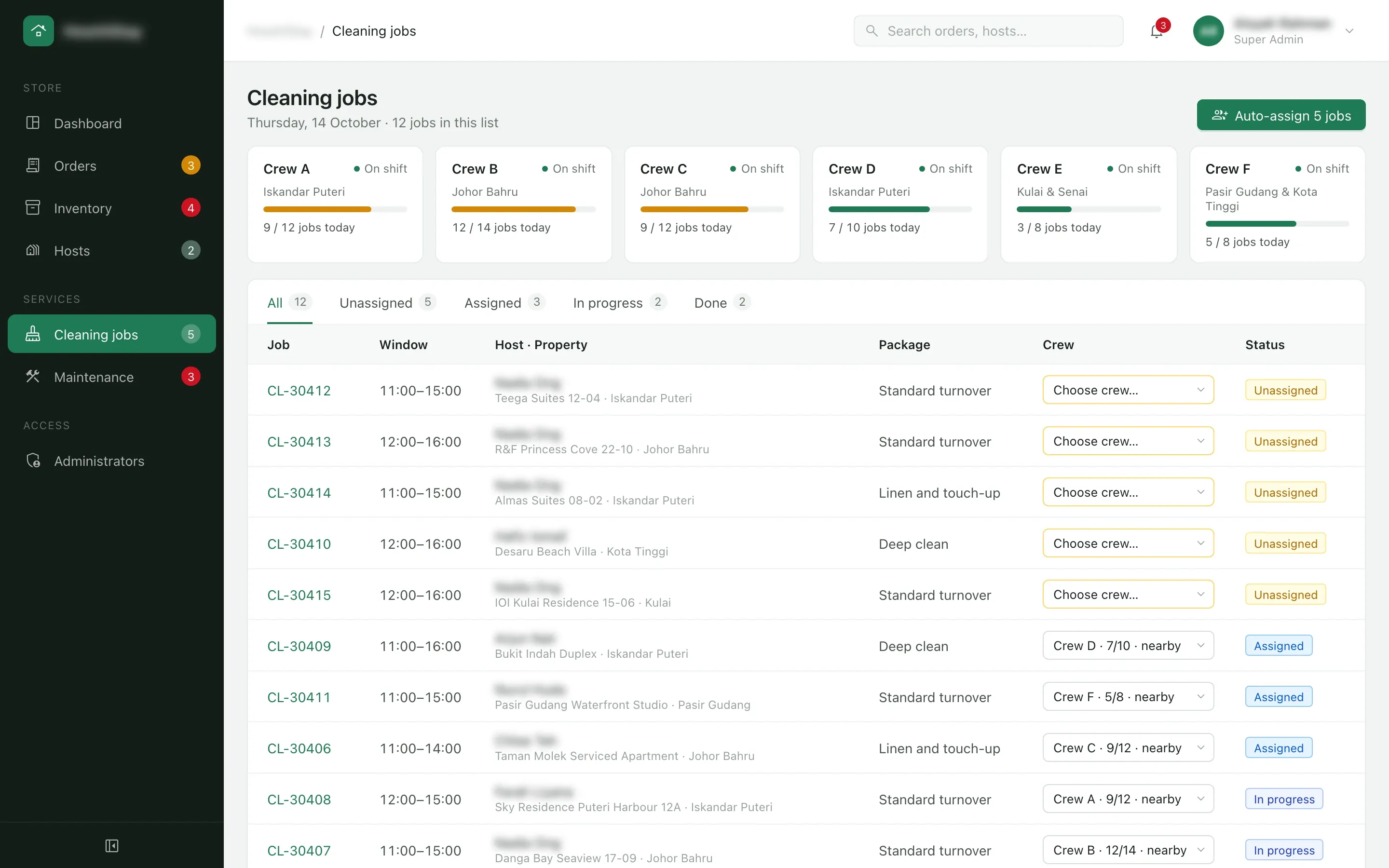
Task: Click the user avatar circle
Action: tap(1208, 31)
